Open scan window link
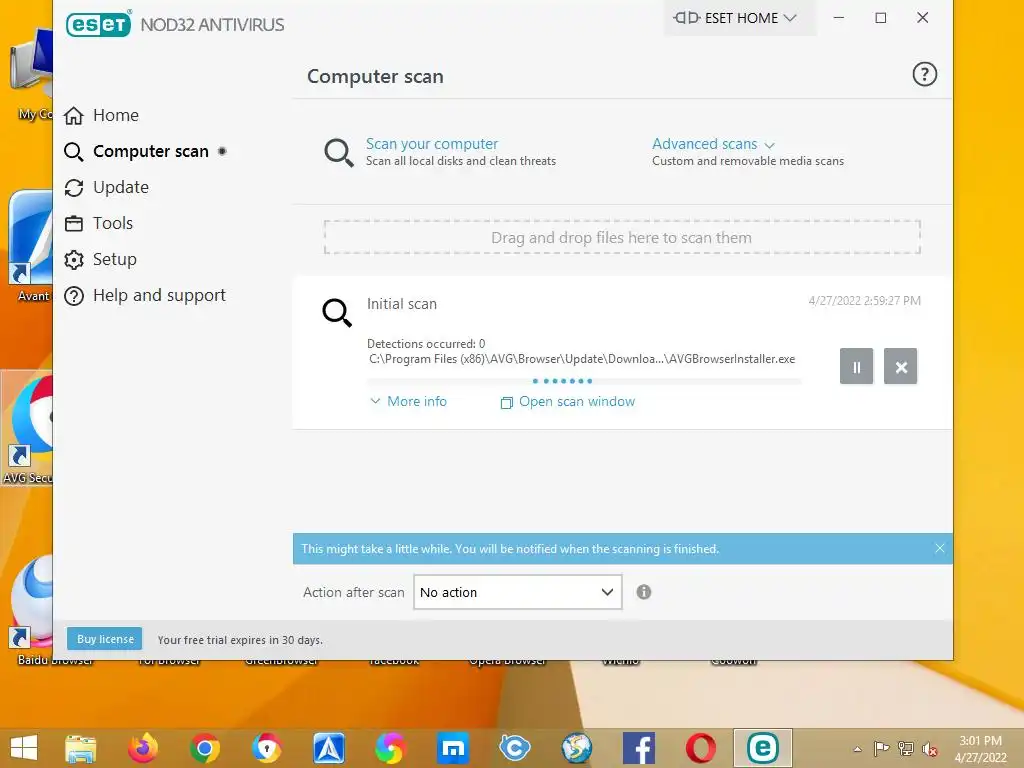 point(568,402)
